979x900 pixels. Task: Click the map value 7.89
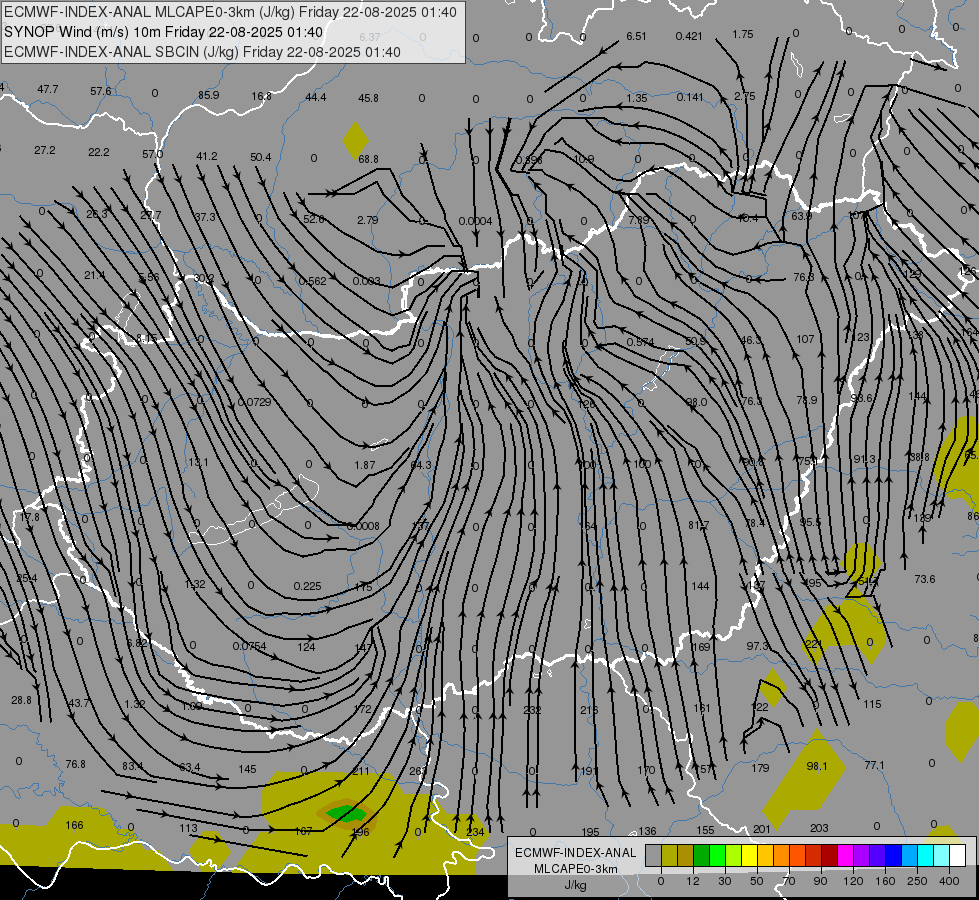coord(639,220)
